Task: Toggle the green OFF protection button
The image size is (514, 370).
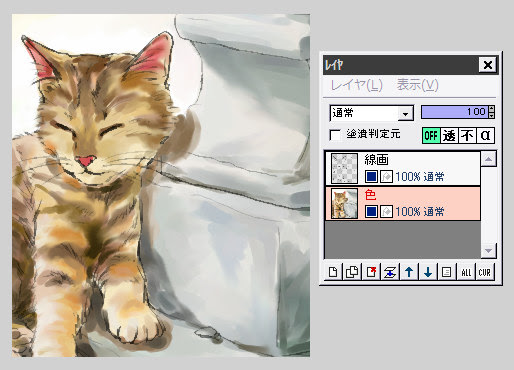Action: [x=431, y=135]
